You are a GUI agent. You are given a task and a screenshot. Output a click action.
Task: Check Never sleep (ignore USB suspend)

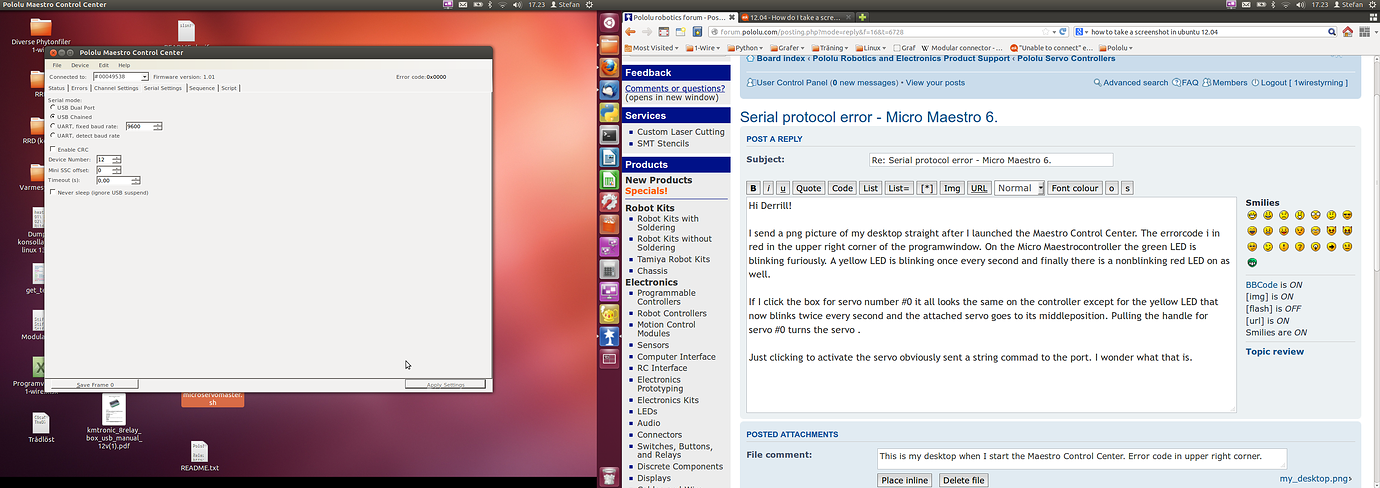(53, 192)
